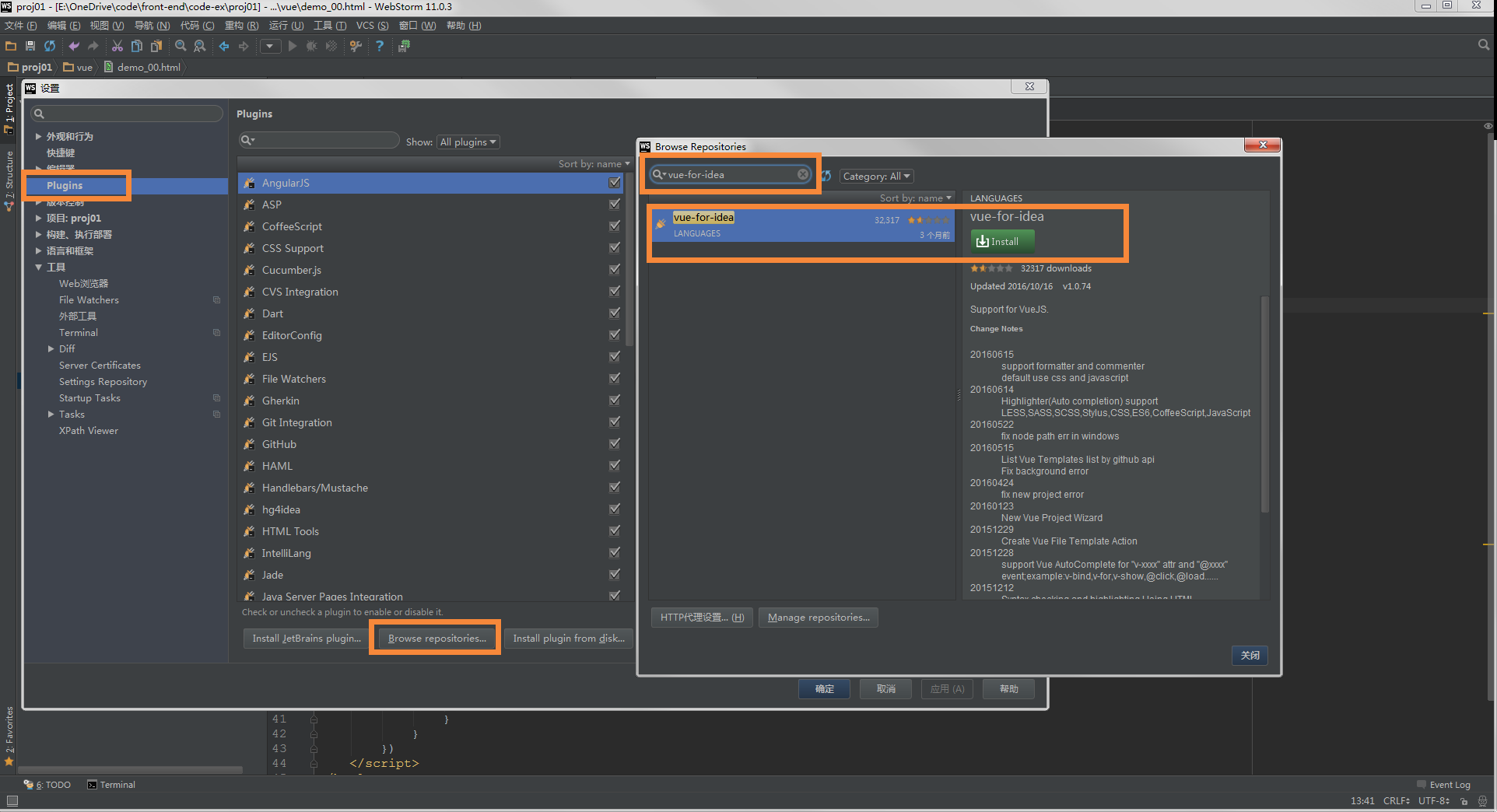This screenshot has width=1497, height=812.
Task: Click the Synchronize refresh toolbar icon
Action: (x=50, y=46)
